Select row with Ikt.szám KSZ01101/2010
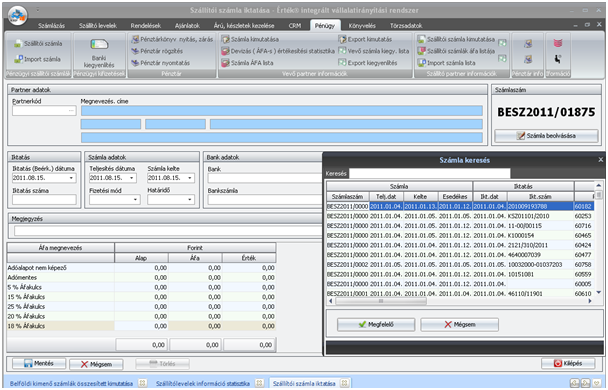Viewport: 608px width, 390px height. click(x=460, y=216)
